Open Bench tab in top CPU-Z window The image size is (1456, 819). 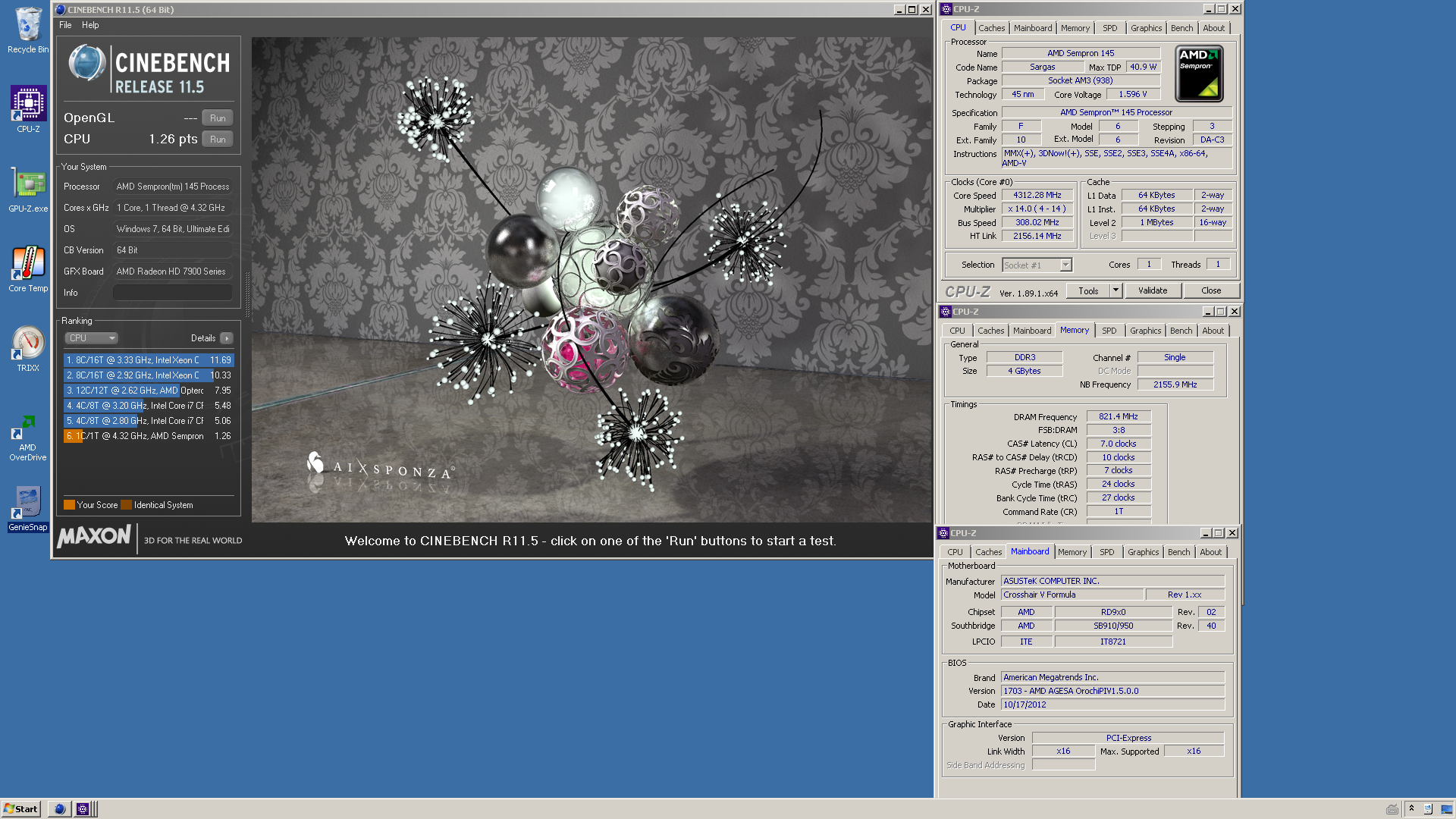[1181, 28]
